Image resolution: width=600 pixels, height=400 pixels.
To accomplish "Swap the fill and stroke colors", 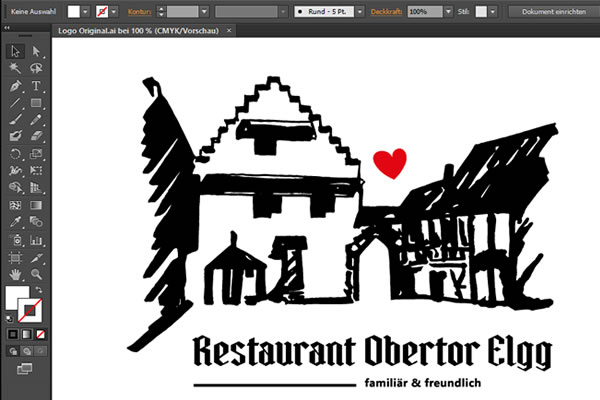I will [x=39, y=288].
